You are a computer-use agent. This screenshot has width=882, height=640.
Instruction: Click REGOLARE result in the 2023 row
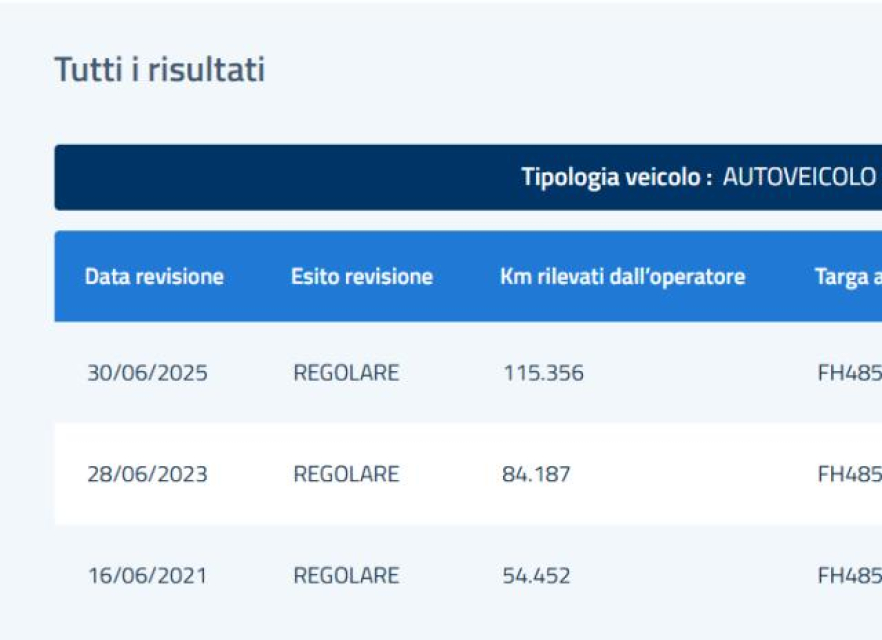(346, 474)
